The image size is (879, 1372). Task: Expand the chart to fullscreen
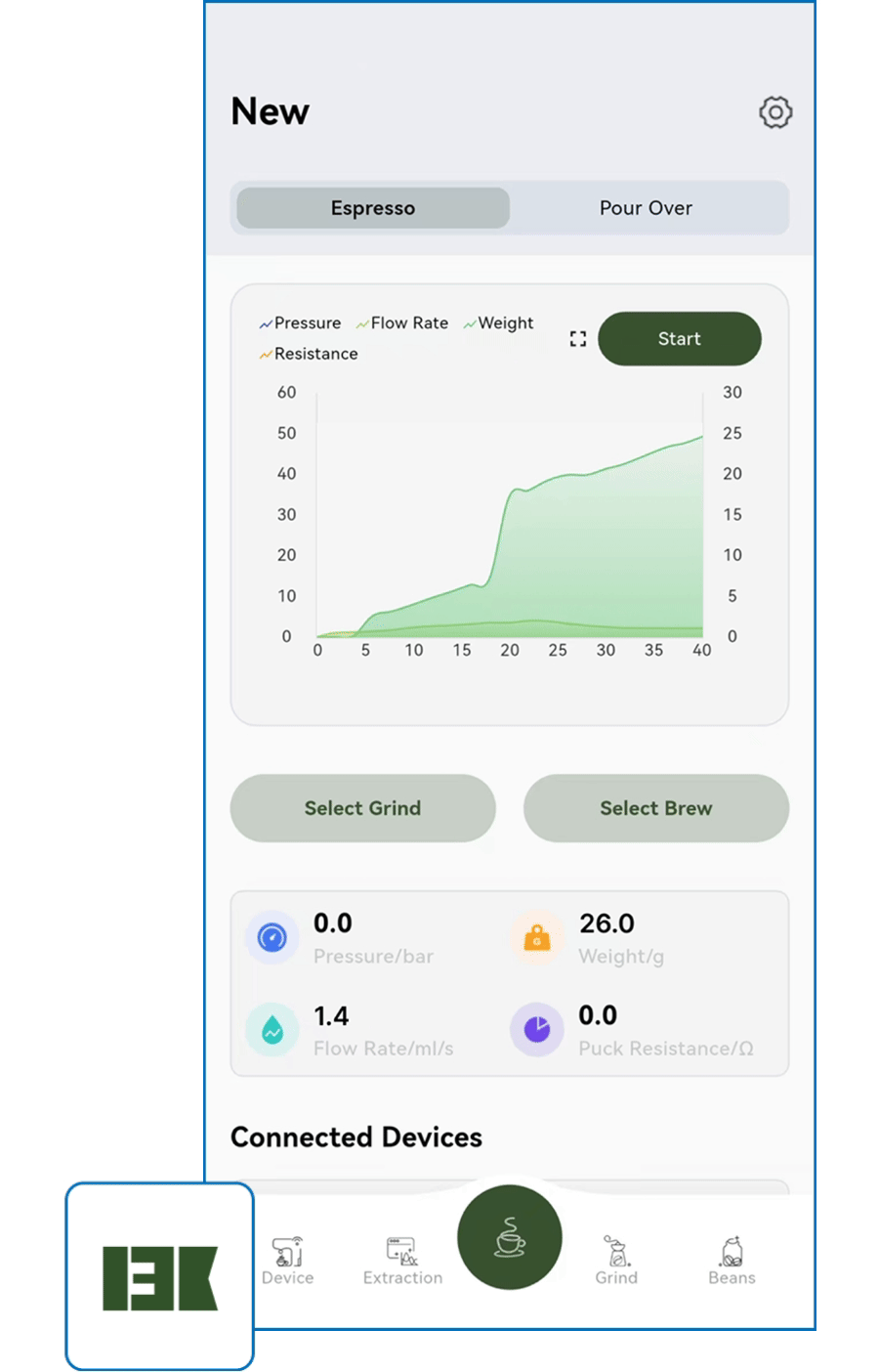[x=578, y=339]
